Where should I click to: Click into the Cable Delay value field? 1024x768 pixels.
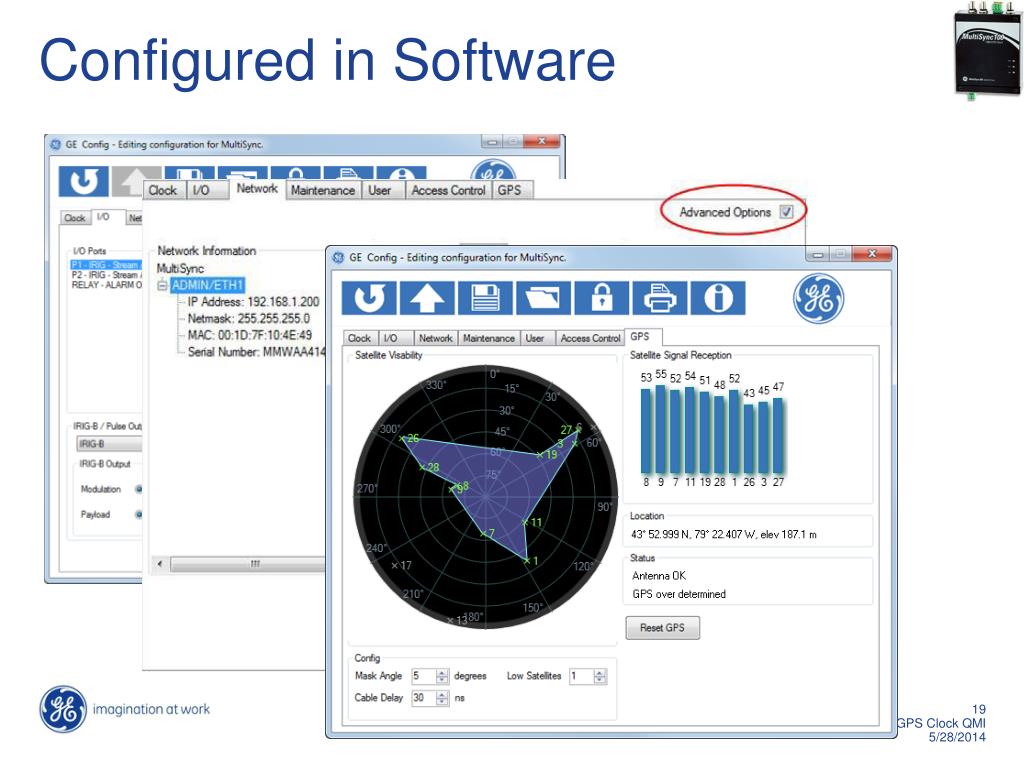point(423,698)
